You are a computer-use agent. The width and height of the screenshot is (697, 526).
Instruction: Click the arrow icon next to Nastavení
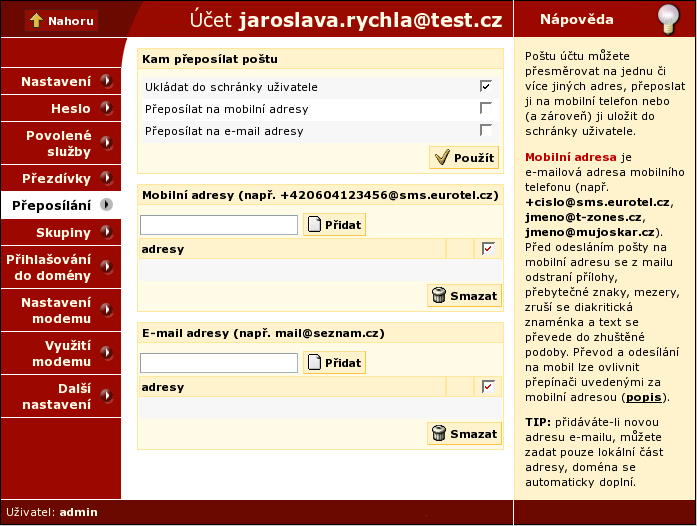pyautogui.click(x=106, y=81)
